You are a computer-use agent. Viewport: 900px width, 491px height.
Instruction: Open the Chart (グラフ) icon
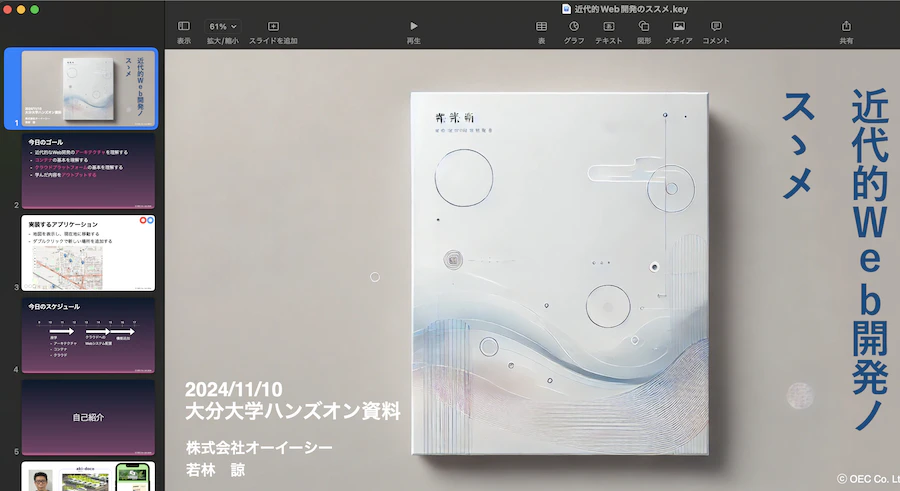[x=574, y=26]
